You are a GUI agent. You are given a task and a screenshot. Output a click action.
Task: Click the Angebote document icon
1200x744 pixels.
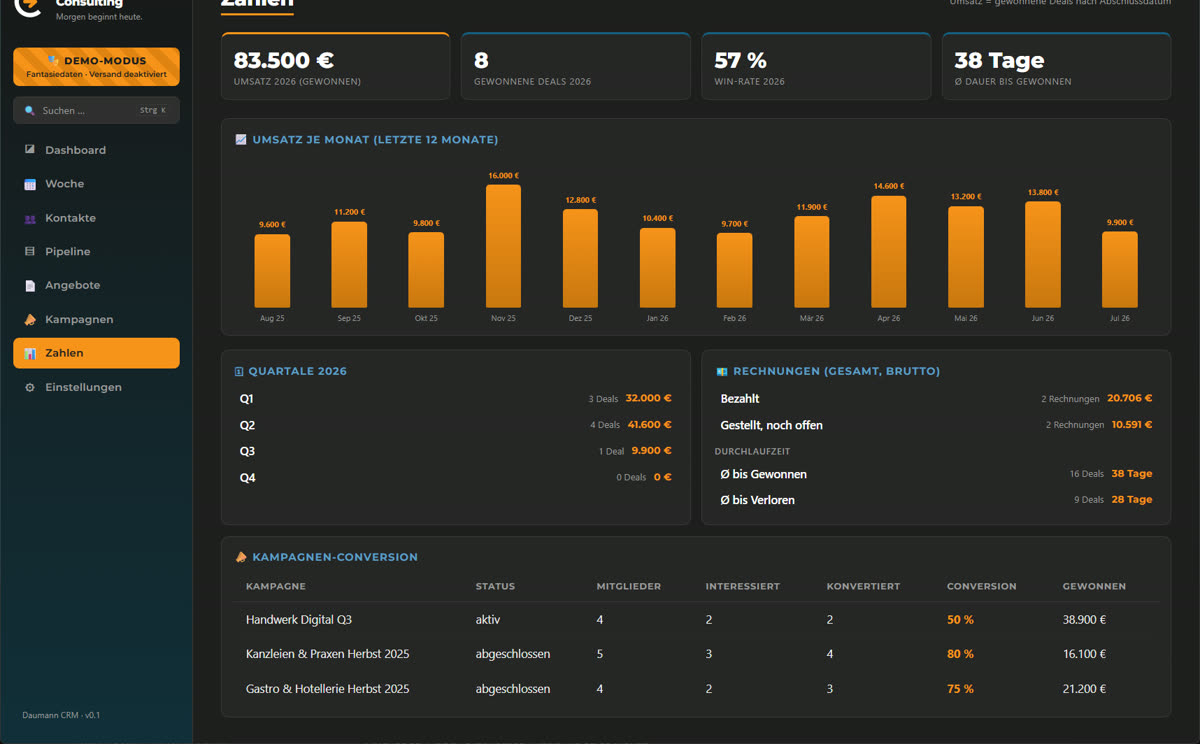30,286
